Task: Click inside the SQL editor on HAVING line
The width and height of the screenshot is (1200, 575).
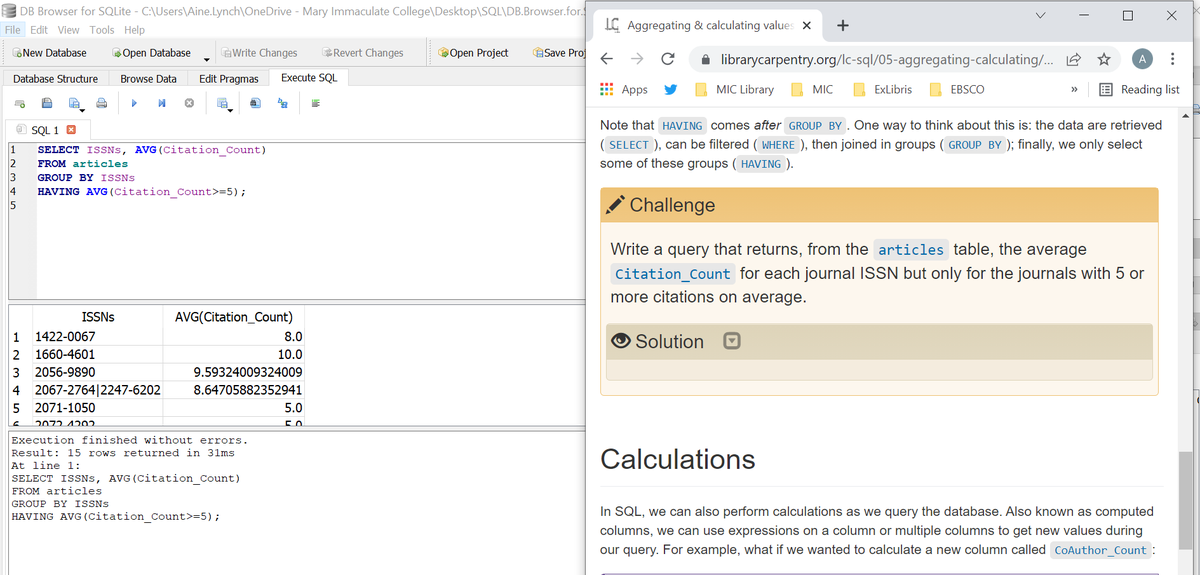Action: coord(142,192)
